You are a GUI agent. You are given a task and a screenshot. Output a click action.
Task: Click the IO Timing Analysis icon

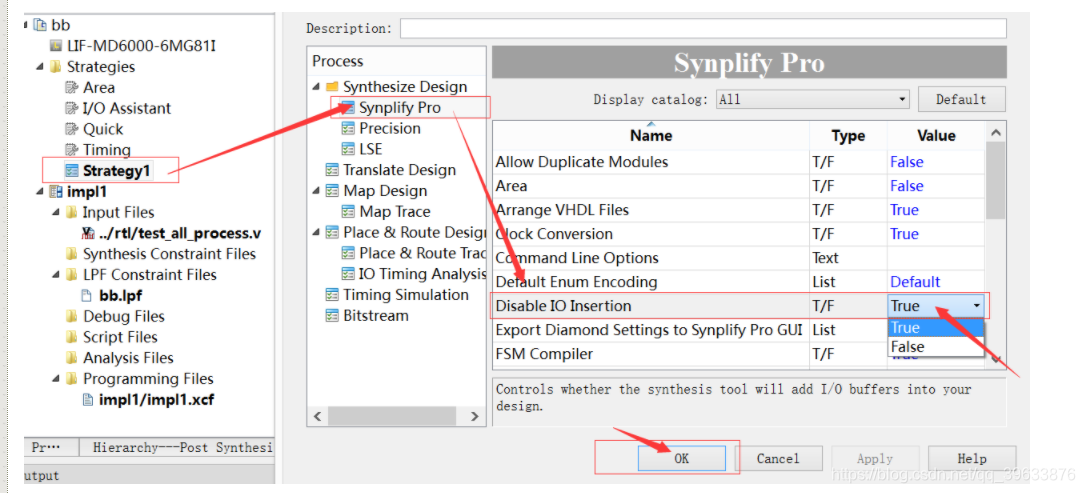348,274
